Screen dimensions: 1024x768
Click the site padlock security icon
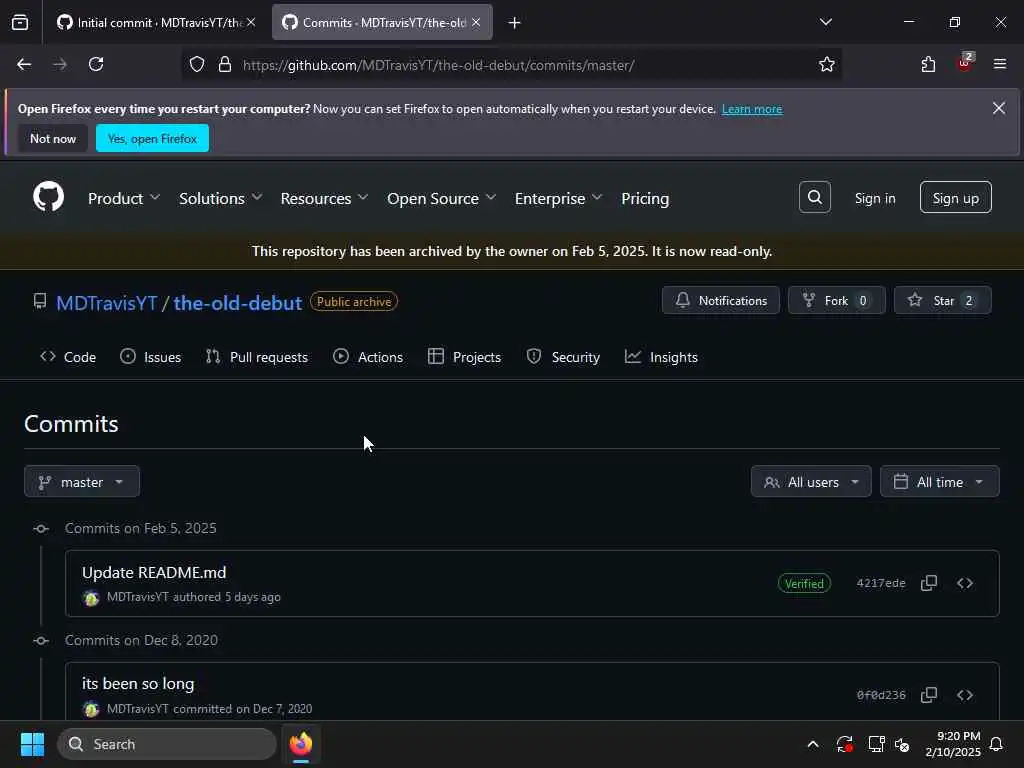click(x=225, y=65)
